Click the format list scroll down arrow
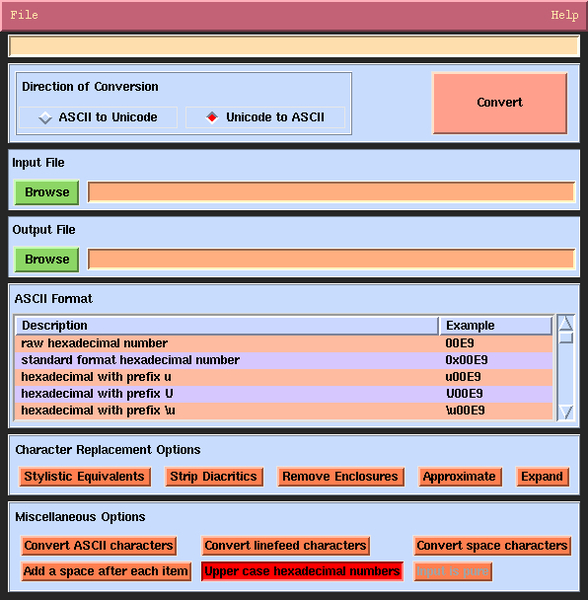588x600 pixels. coord(566,412)
